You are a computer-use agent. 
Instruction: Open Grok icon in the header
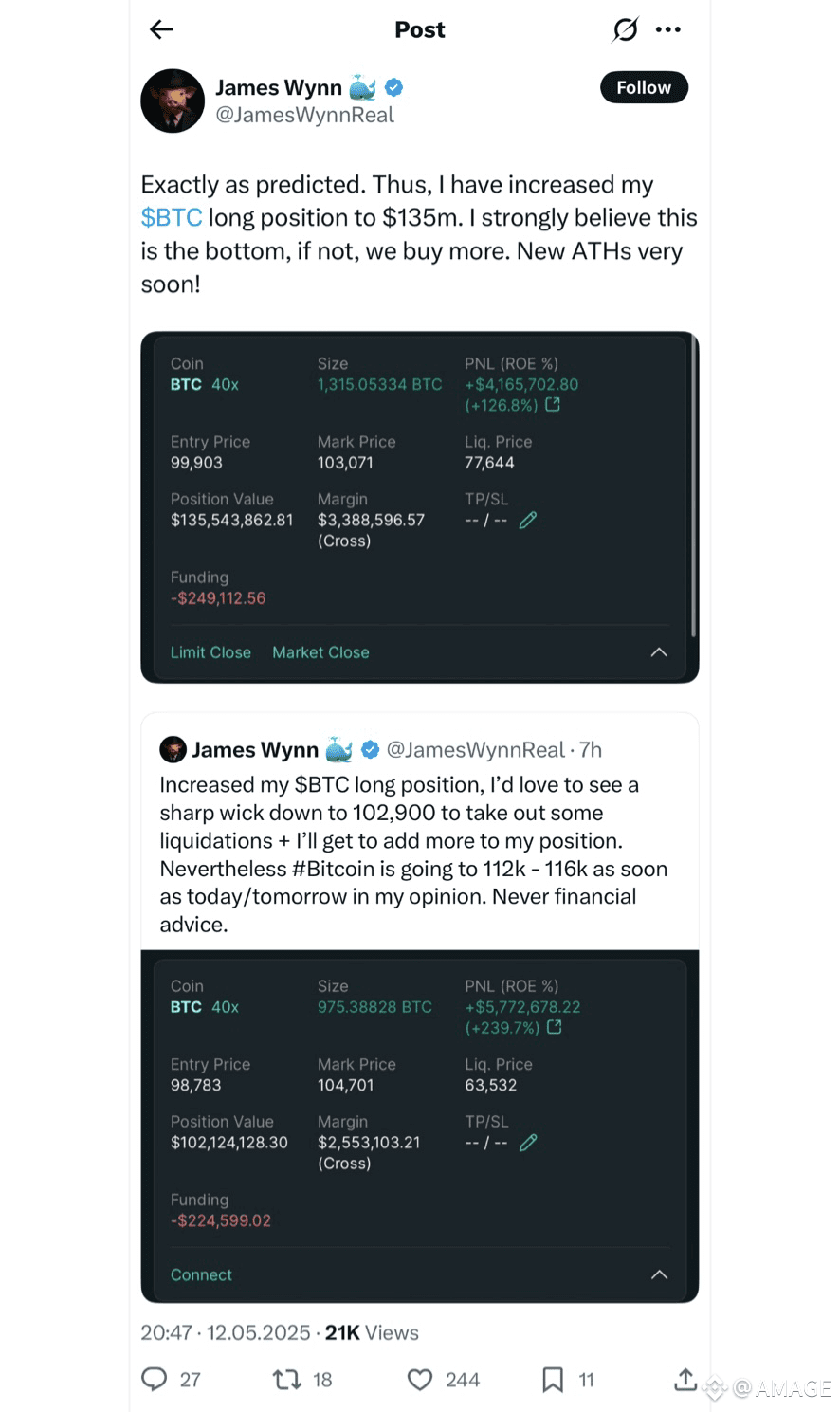(625, 29)
